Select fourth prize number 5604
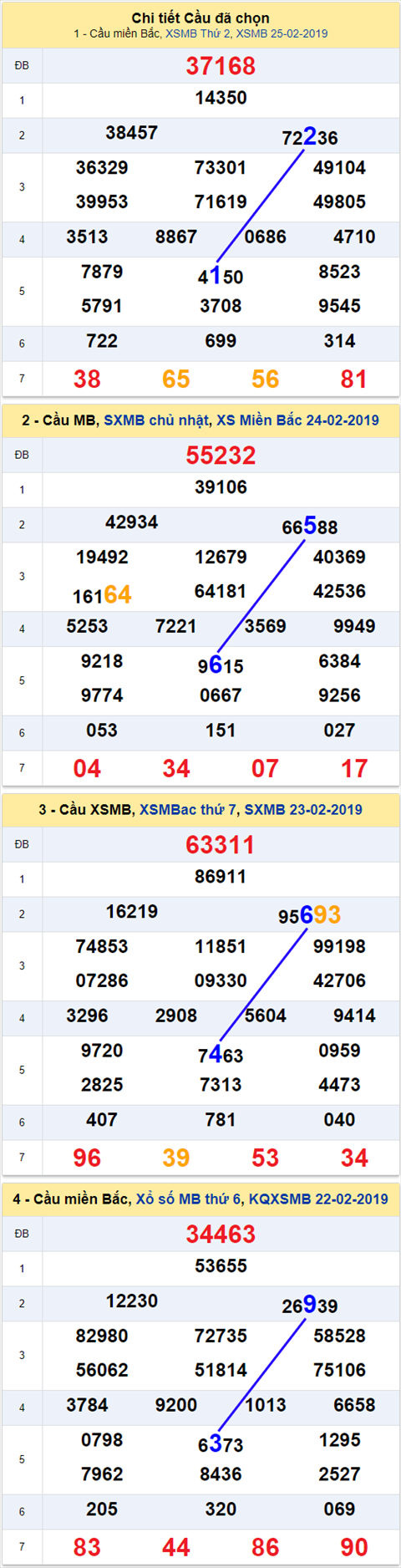Image resolution: width=401 pixels, height=1568 pixels. click(266, 1016)
